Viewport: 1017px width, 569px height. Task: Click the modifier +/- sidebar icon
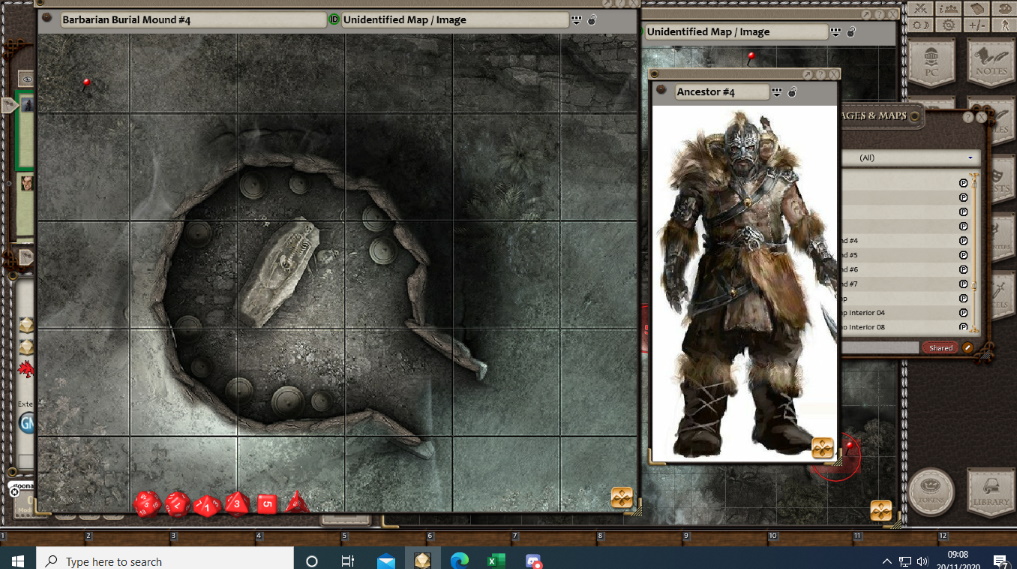pos(977,25)
